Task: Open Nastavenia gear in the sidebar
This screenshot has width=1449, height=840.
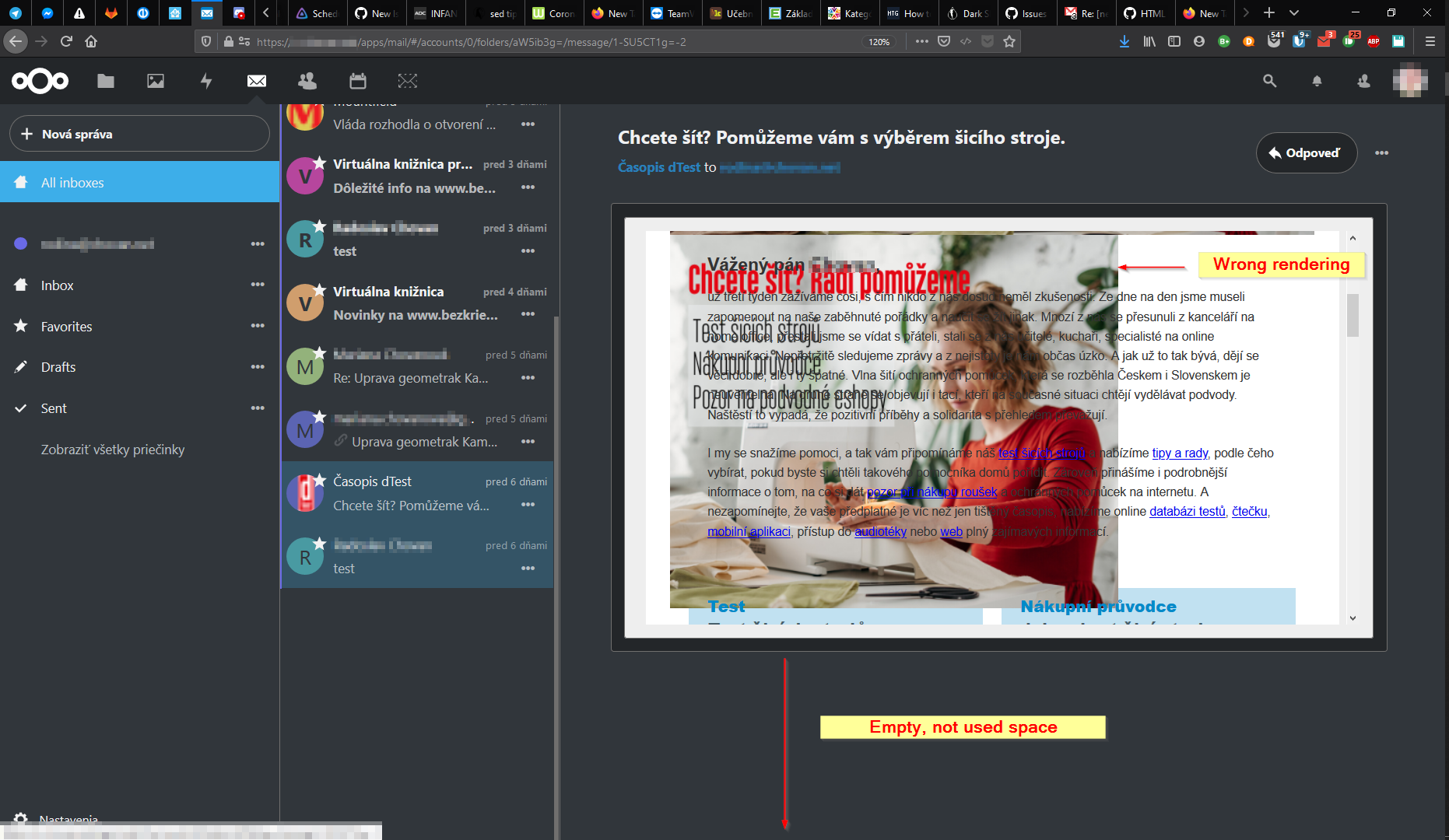Action: pos(21,819)
